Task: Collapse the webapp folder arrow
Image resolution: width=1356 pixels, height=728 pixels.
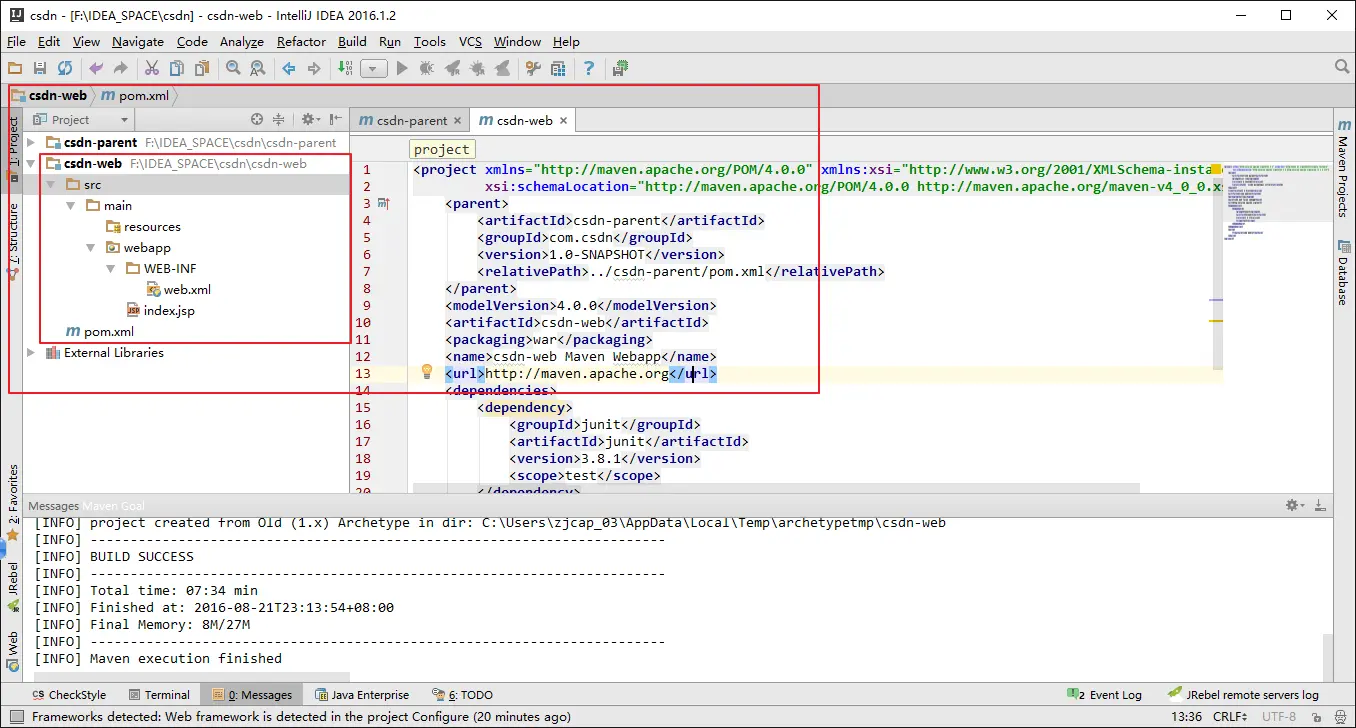Action: point(91,248)
